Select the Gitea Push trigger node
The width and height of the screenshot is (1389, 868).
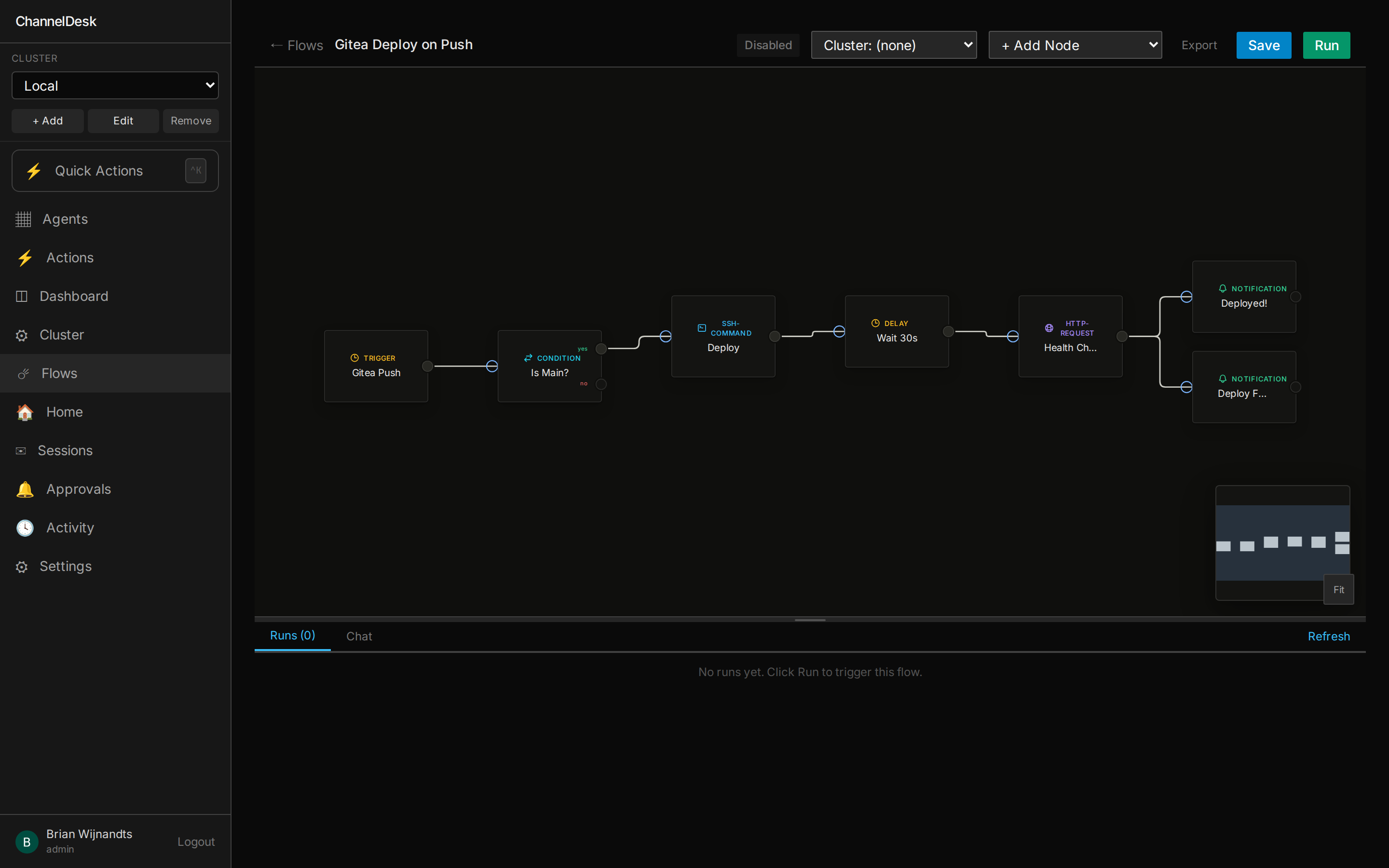click(x=376, y=366)
